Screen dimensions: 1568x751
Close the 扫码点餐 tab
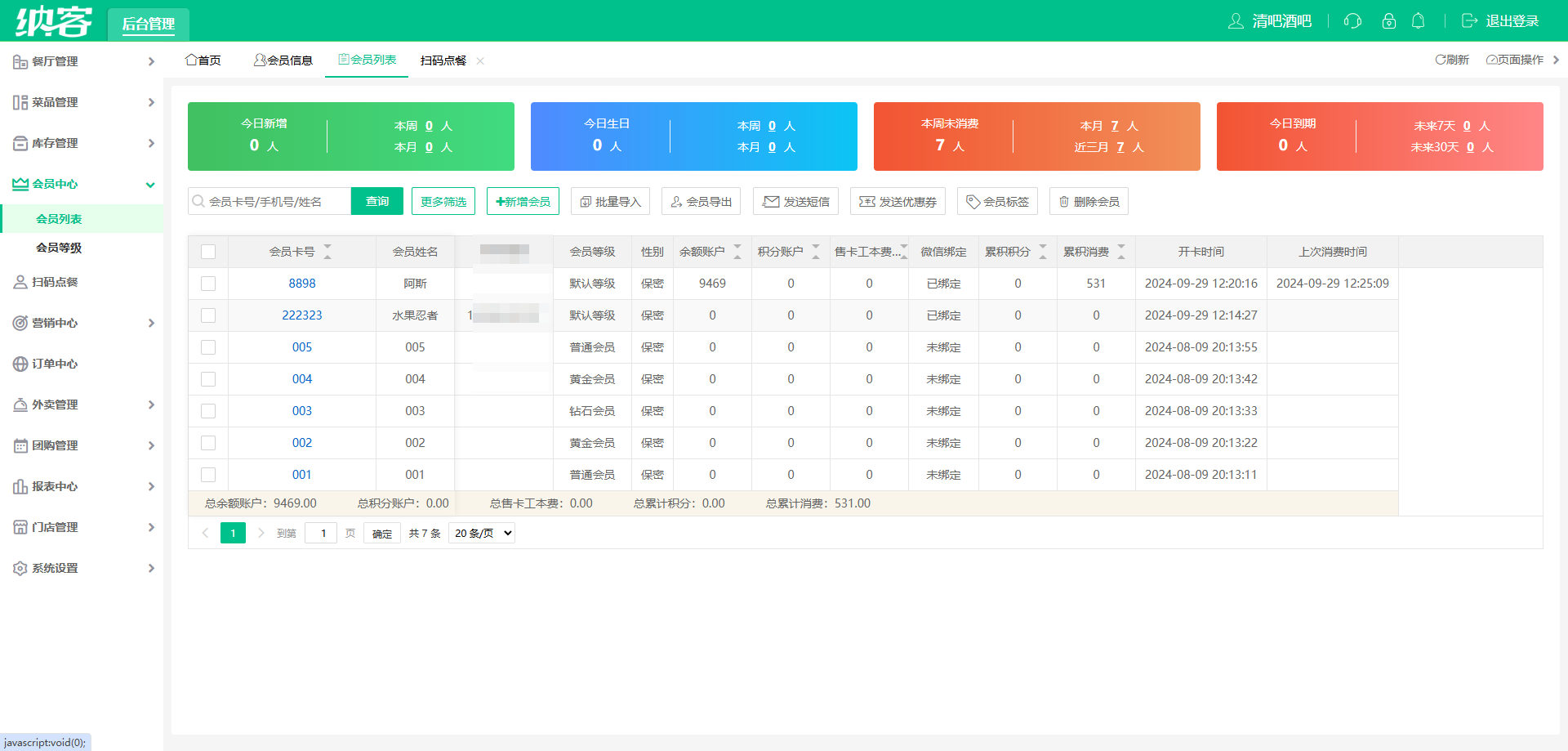pyautogui.click(x=480, y=60)
